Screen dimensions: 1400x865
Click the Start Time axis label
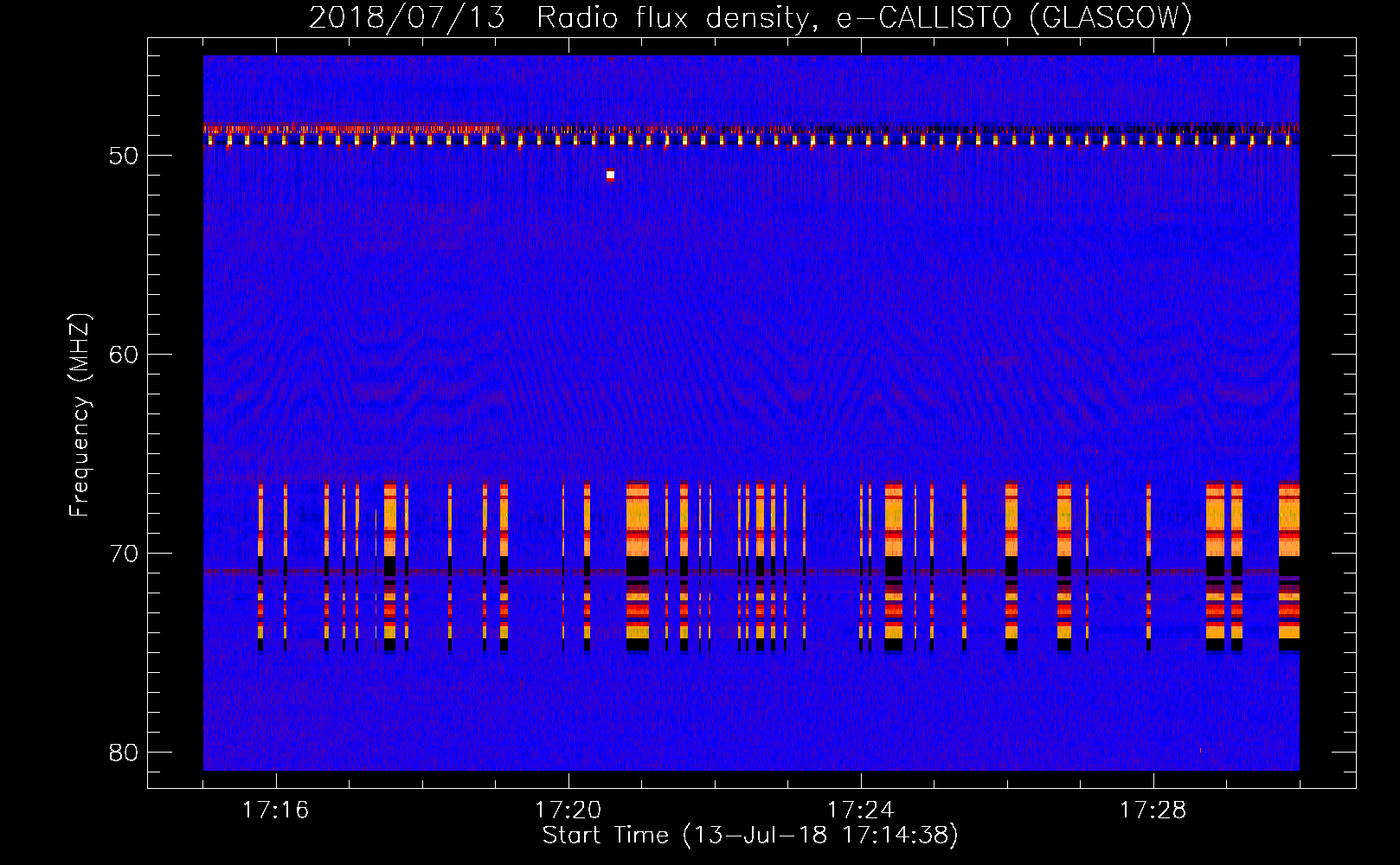(x=750, y=836)
